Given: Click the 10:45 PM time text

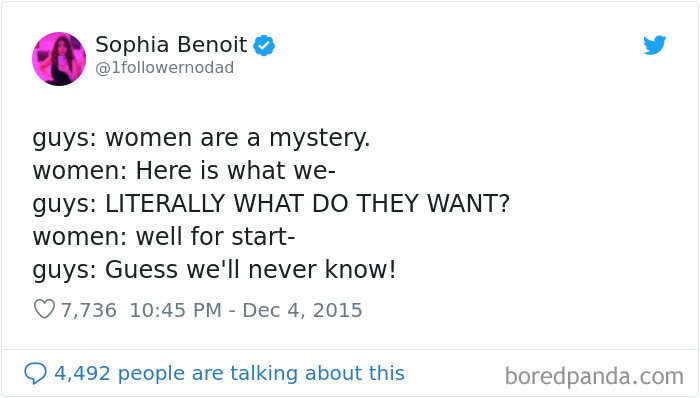Looking at the screenshot, I should 175,310.
